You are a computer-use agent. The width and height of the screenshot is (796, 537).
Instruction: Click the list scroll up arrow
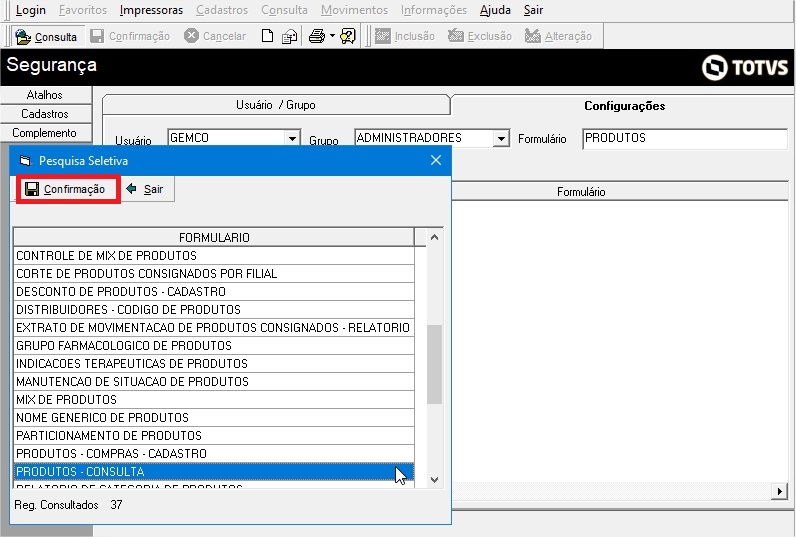435,237
